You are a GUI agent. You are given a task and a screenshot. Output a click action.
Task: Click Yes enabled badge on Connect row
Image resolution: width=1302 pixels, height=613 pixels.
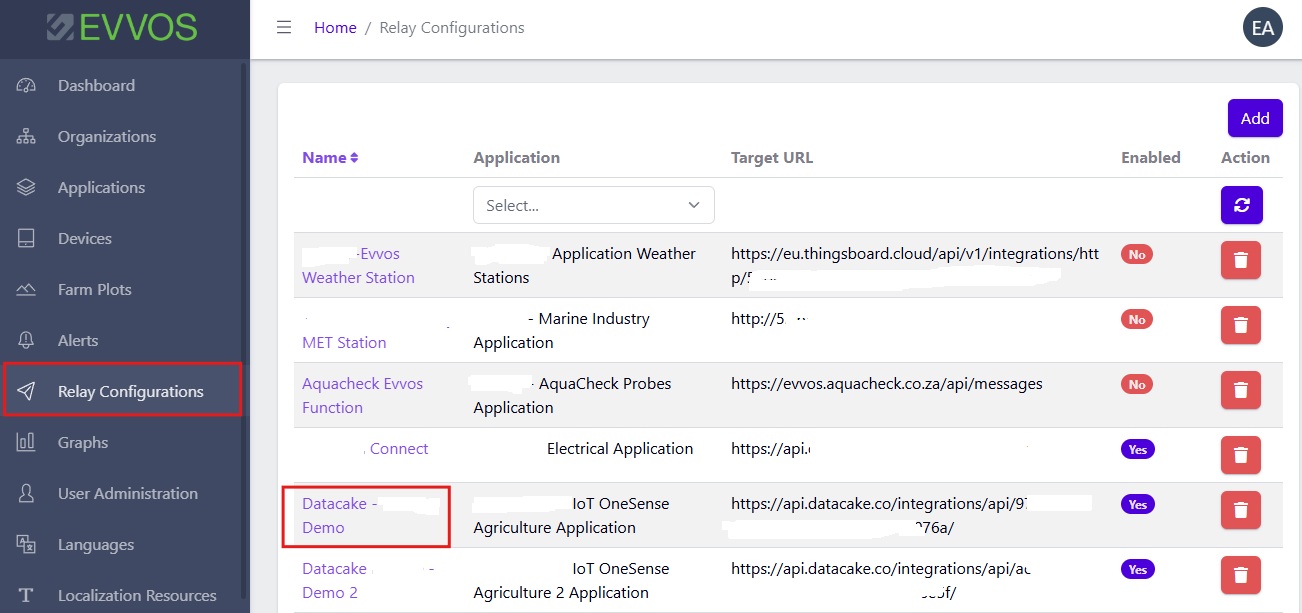(x=1137, y=450)
